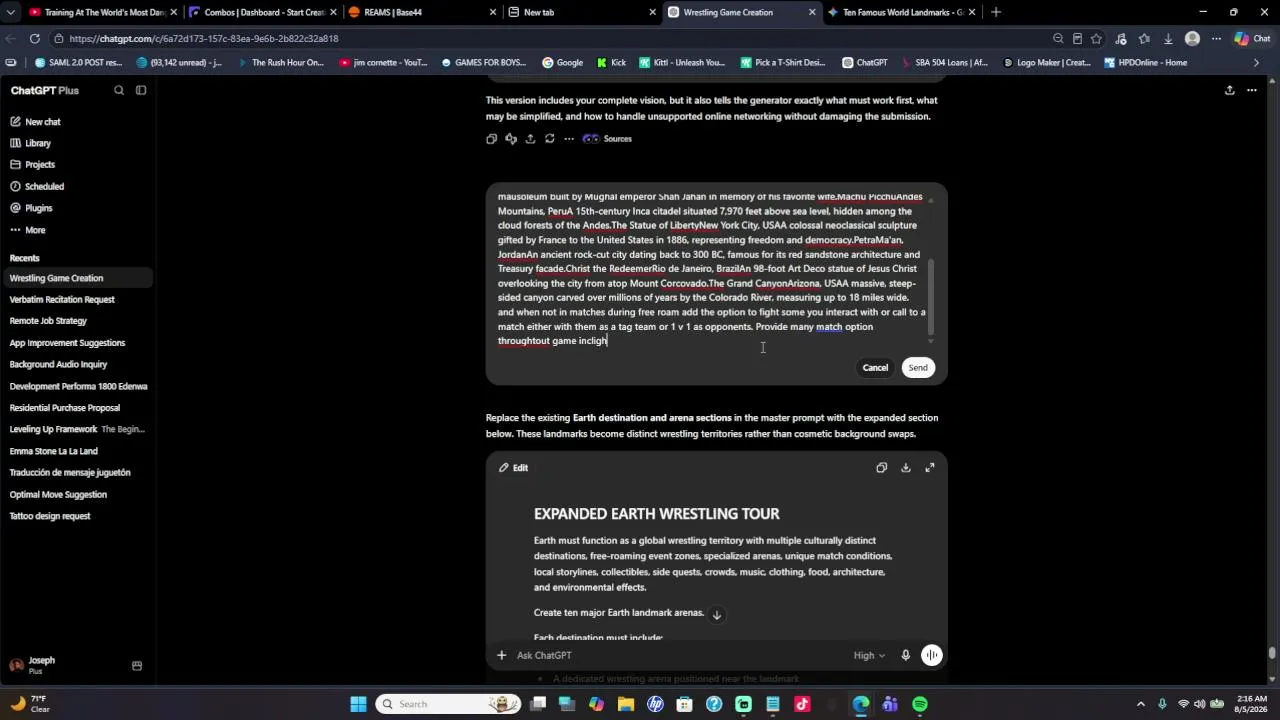Click the share chat icon at top right
Image resolution: width=1280 pixels, height=720 pixels.
(x=1229, y=90)
